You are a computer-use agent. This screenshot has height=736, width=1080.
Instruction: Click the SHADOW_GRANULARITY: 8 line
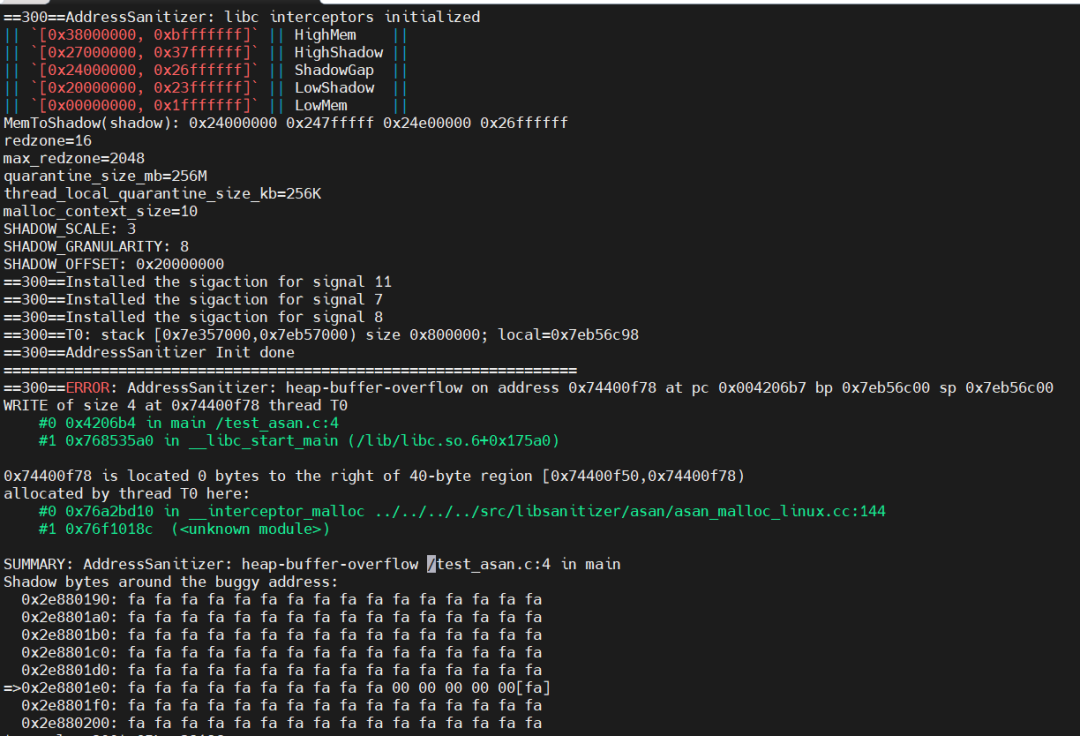(x=96, y=246)
